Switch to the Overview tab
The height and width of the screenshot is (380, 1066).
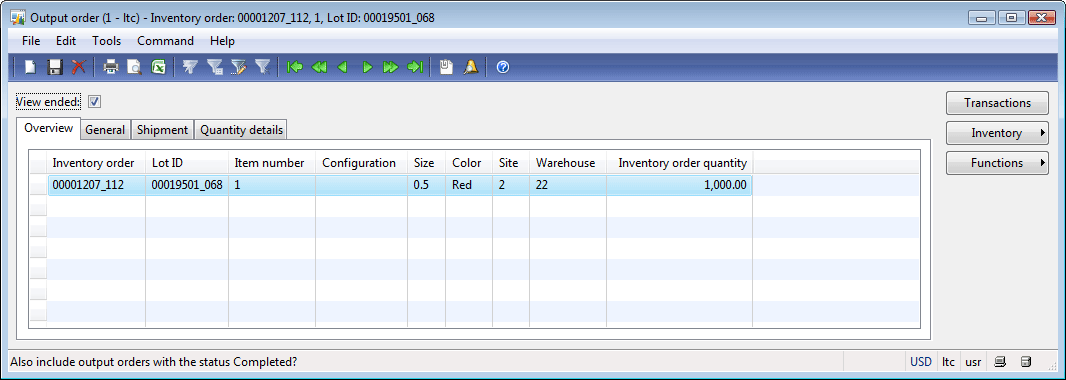pyautogui.click(x=48, y=128)
